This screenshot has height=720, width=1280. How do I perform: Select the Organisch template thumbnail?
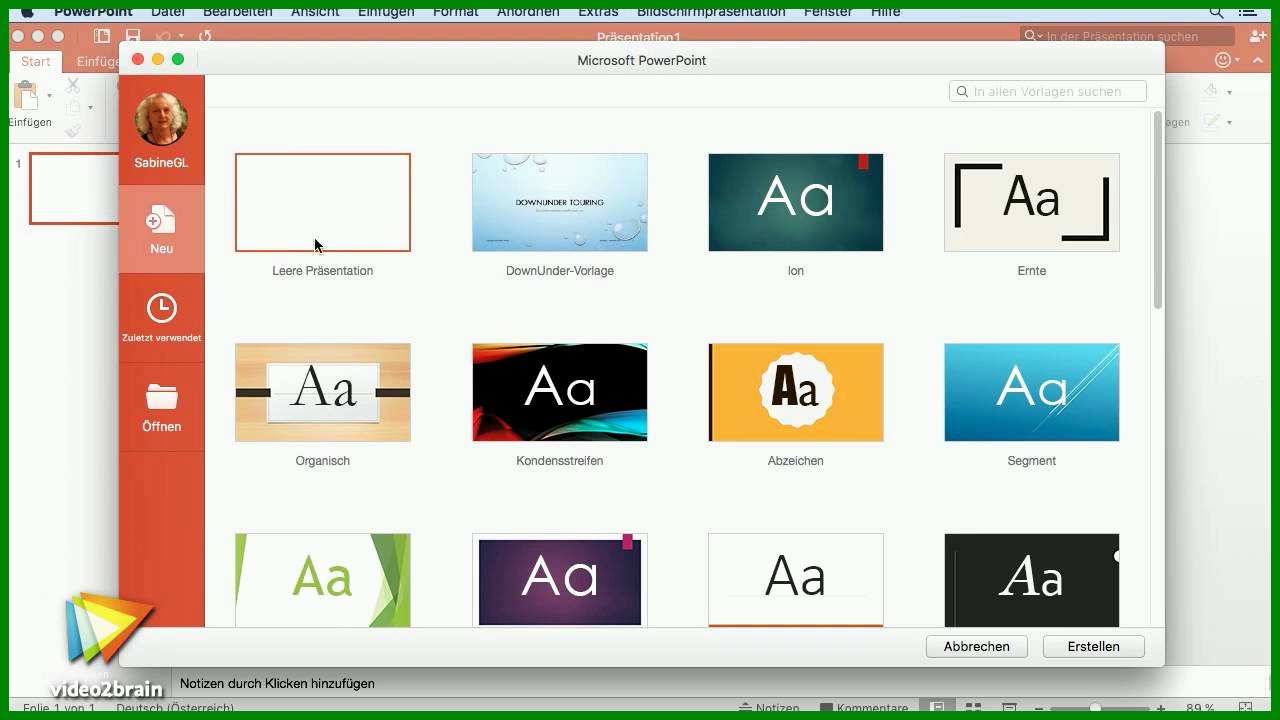tap(323, 392)
